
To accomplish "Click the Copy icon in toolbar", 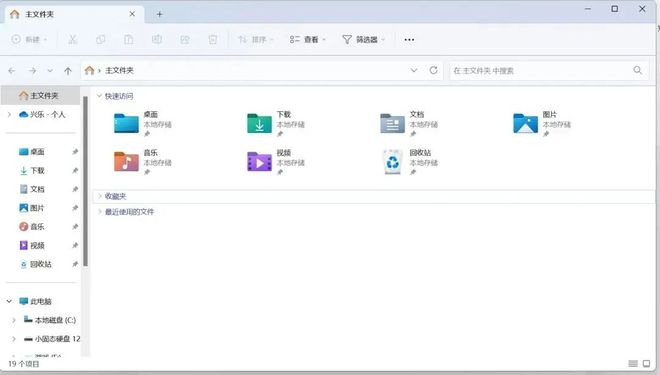I will tap(101, 40).
